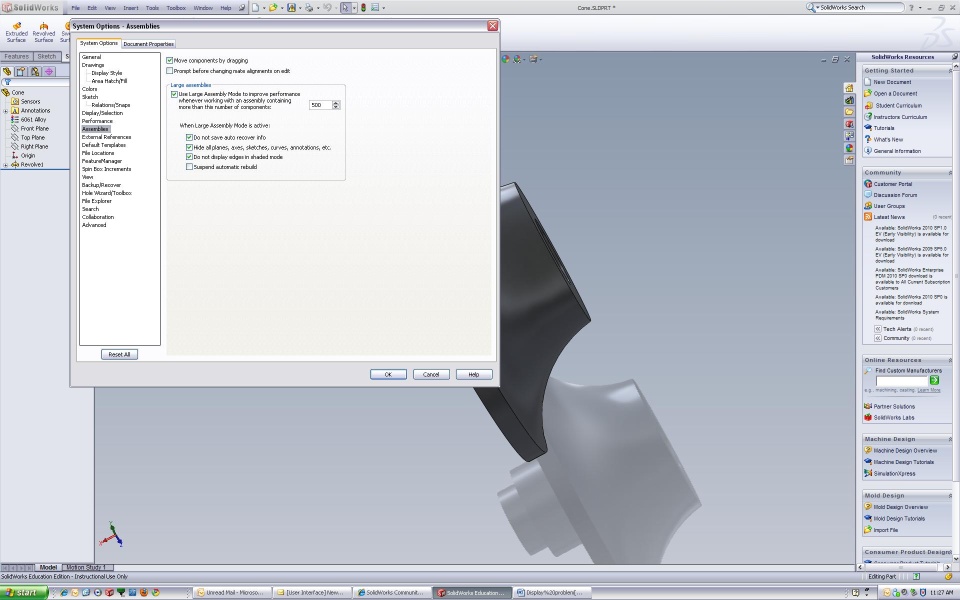Open the File menu
Screen dimensions: 960x600
[75, 8]
